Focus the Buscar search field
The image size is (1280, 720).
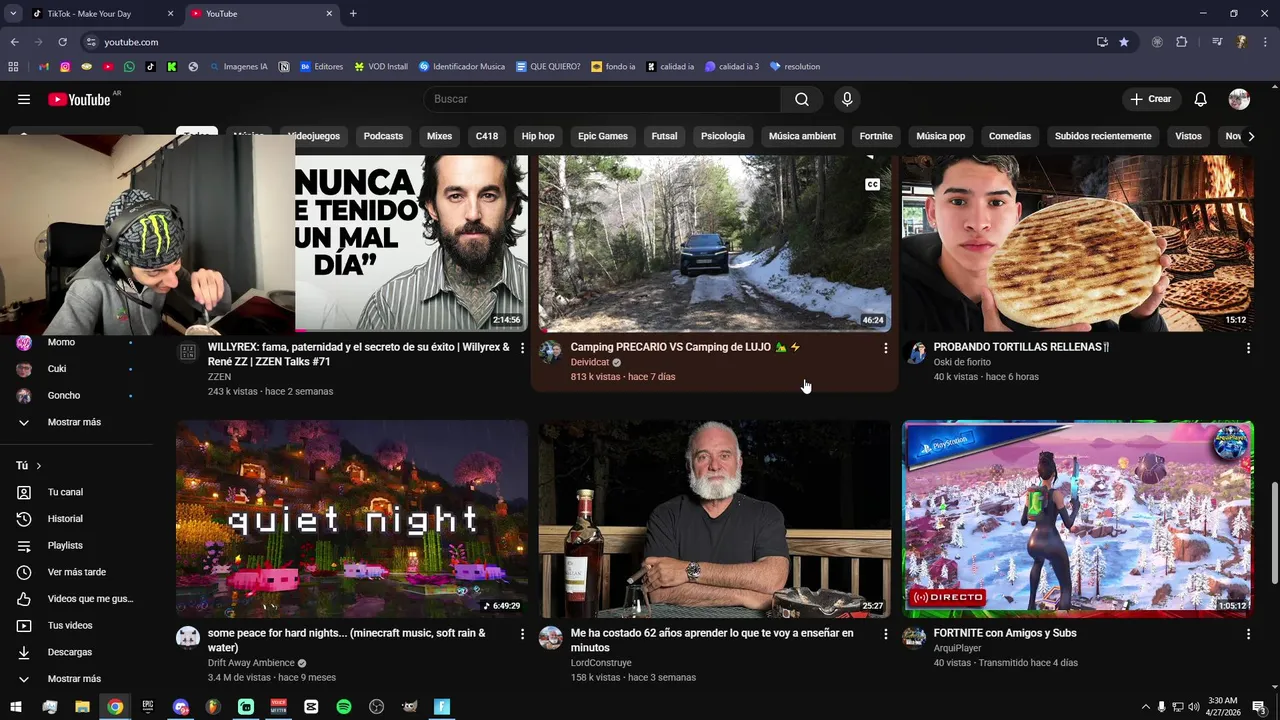coord(603,99)
